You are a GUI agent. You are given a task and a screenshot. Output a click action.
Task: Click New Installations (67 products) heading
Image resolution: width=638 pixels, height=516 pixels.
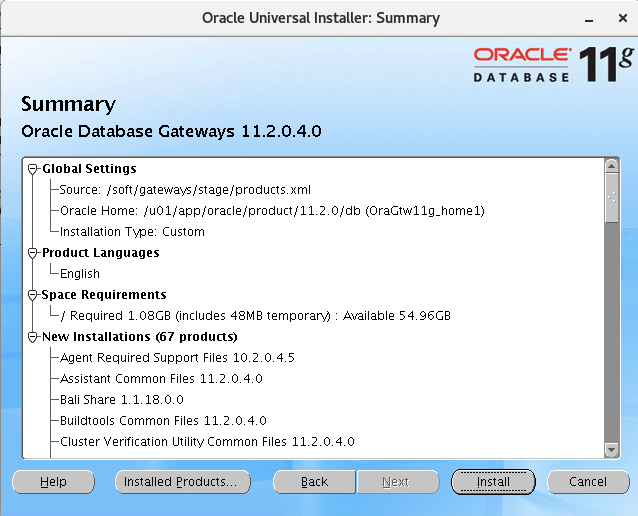pos(140,337)
